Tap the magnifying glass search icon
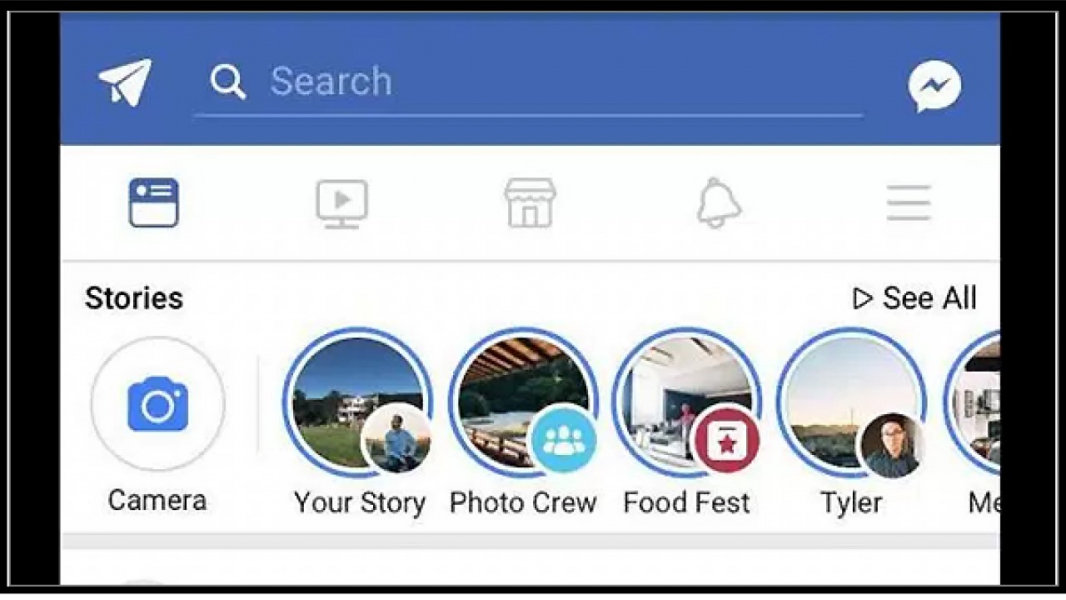 227,80
